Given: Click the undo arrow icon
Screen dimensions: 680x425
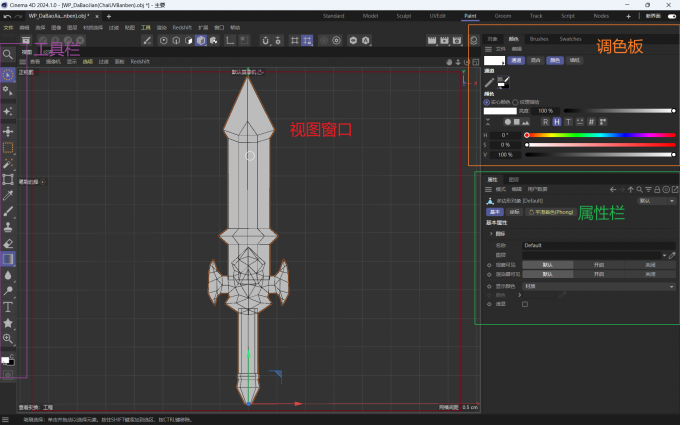Looking at the screenshot, I should point(7,16).
